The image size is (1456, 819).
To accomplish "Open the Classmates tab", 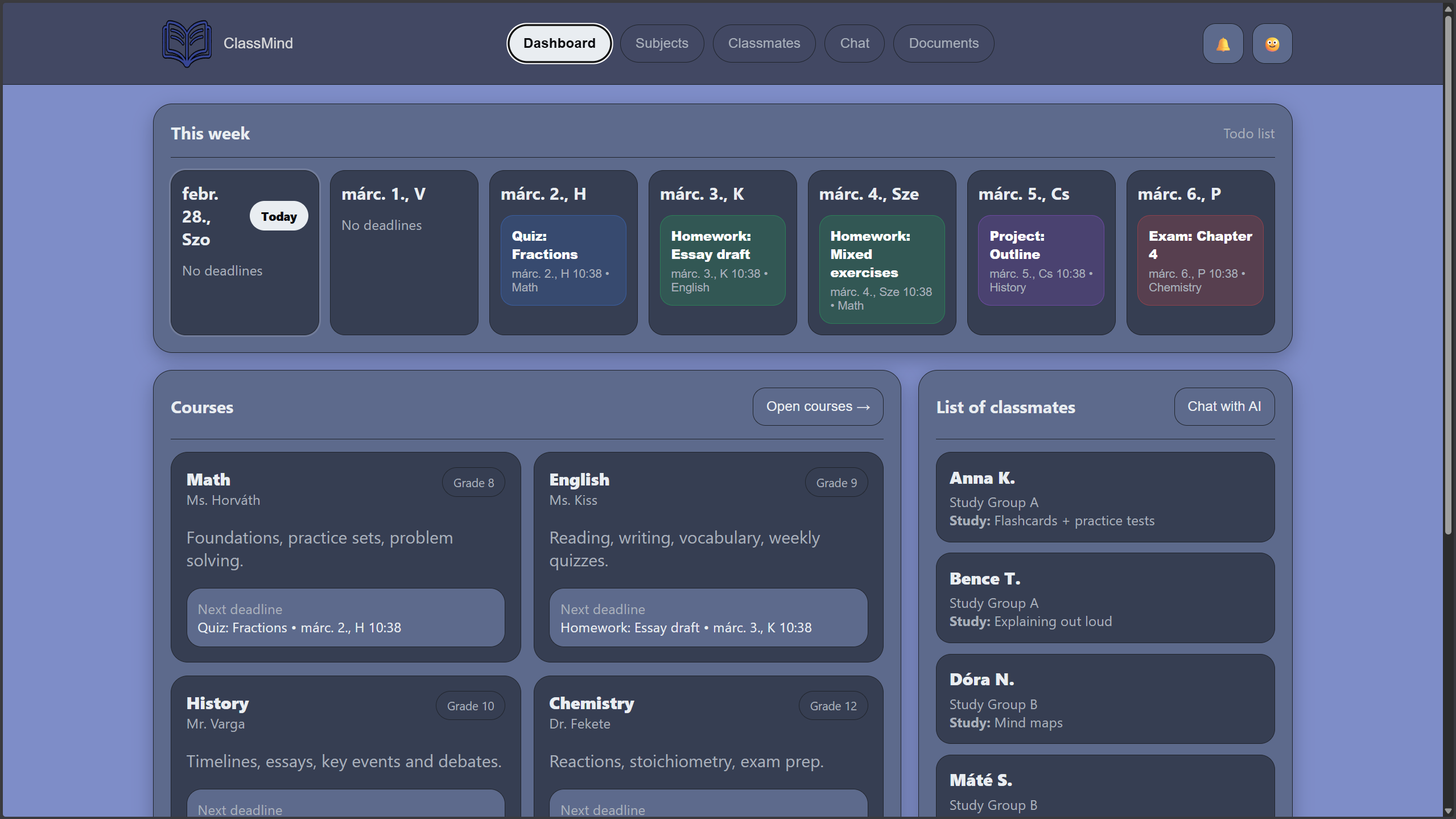I will click(x=764, y=43).
